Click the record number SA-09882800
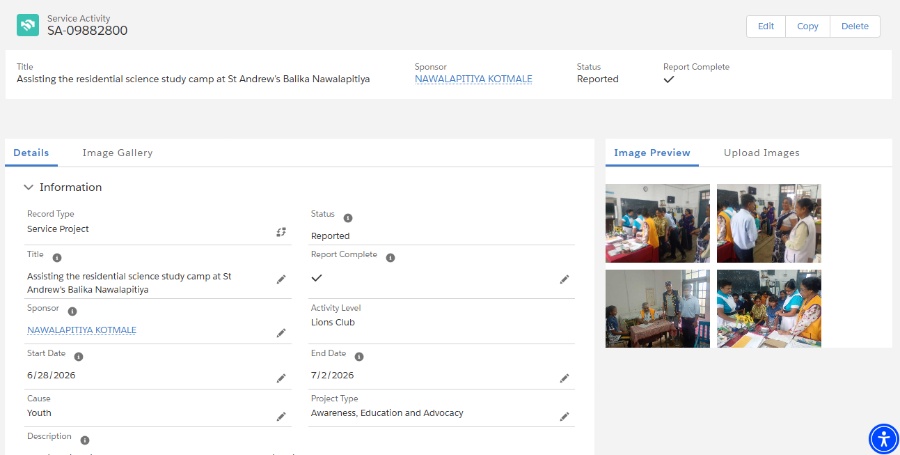This screenshot has height=455, width=900. click(87, 31)
